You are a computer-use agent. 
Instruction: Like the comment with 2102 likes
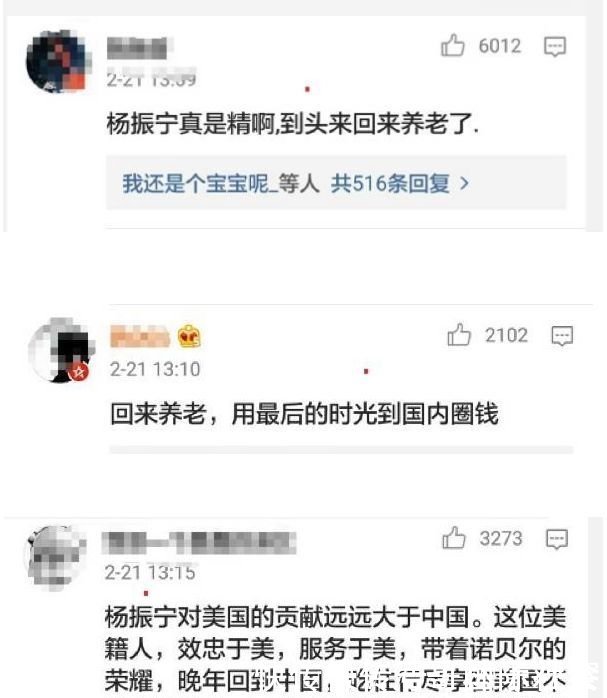[x=459, y=335]
